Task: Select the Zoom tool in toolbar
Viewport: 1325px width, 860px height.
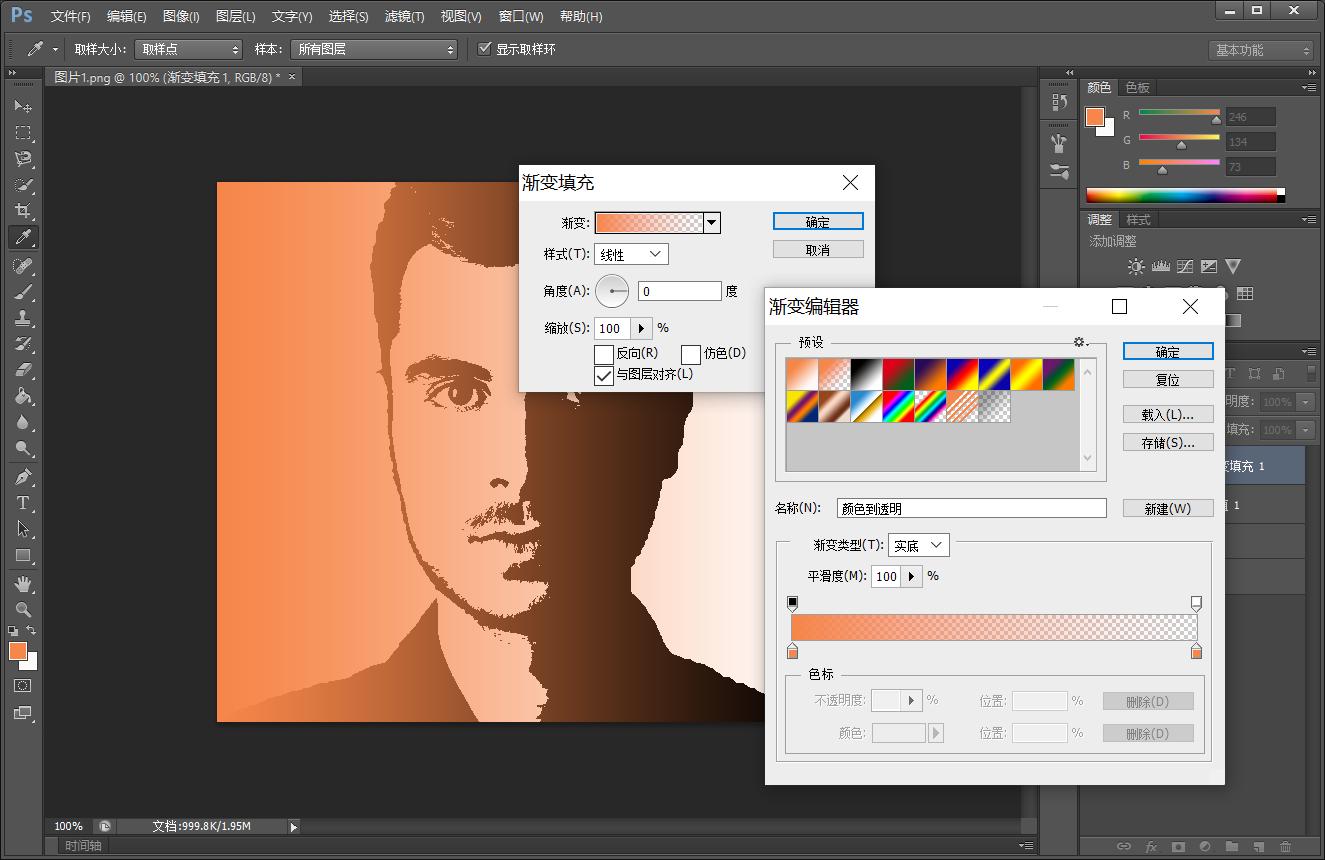Action: click(22, 609)
